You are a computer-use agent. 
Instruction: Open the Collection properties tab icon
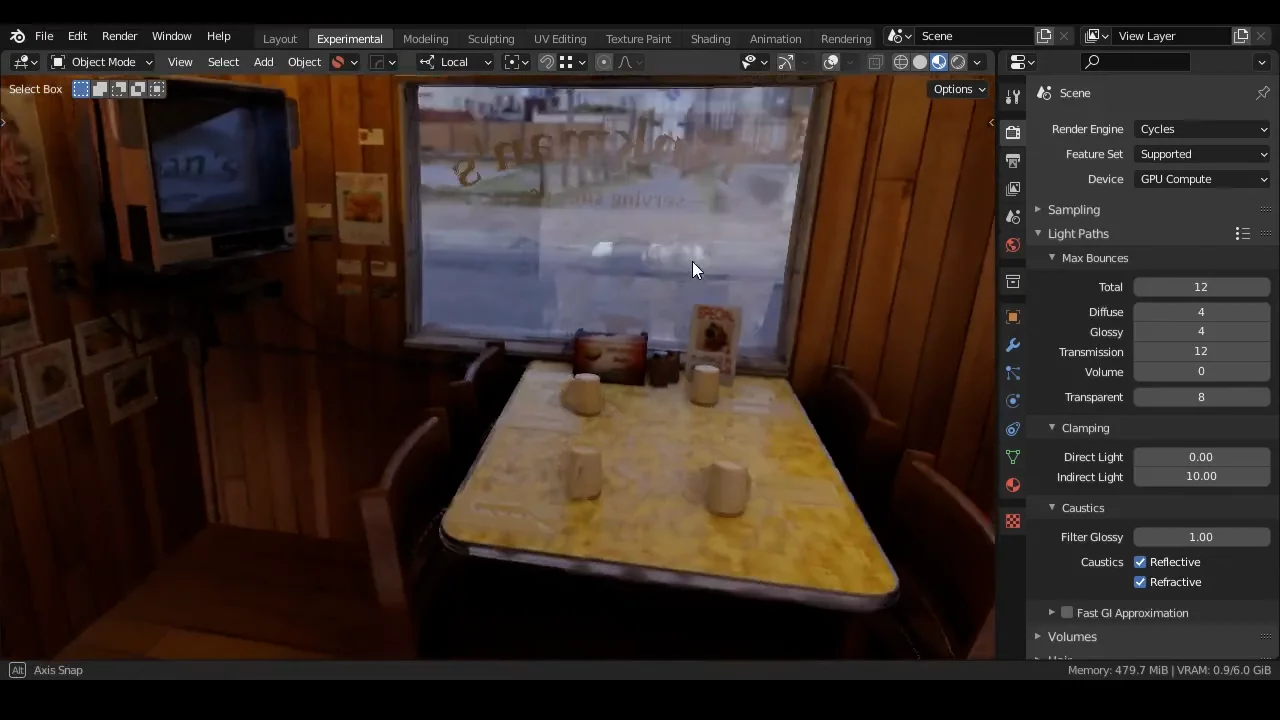(1013, 282)
